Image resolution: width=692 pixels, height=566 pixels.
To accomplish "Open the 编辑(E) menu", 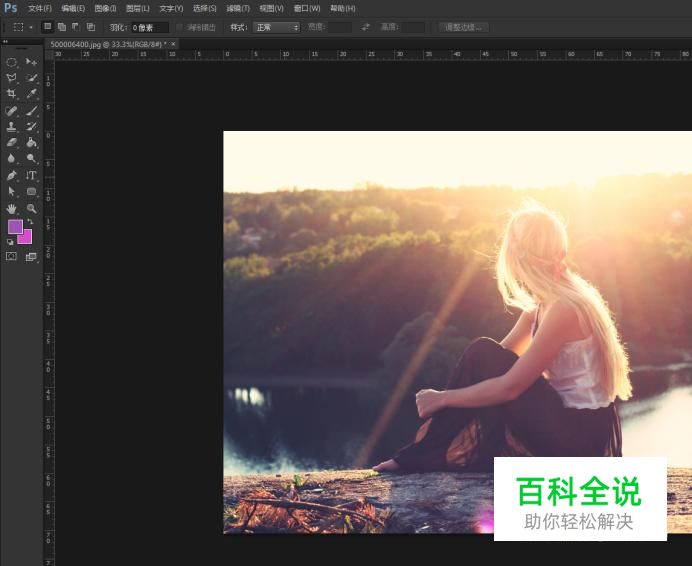I will 73,8.
